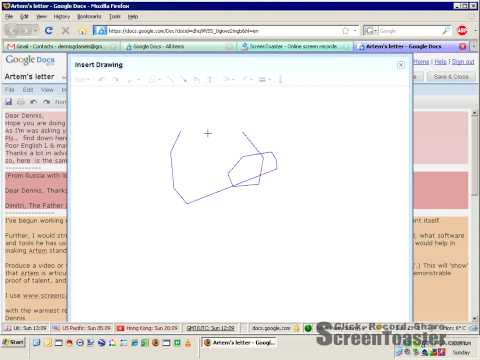The height and width of the screenshot is (360, 480).
Task: Close the Insert Drawing dialog
Action: 401,65
